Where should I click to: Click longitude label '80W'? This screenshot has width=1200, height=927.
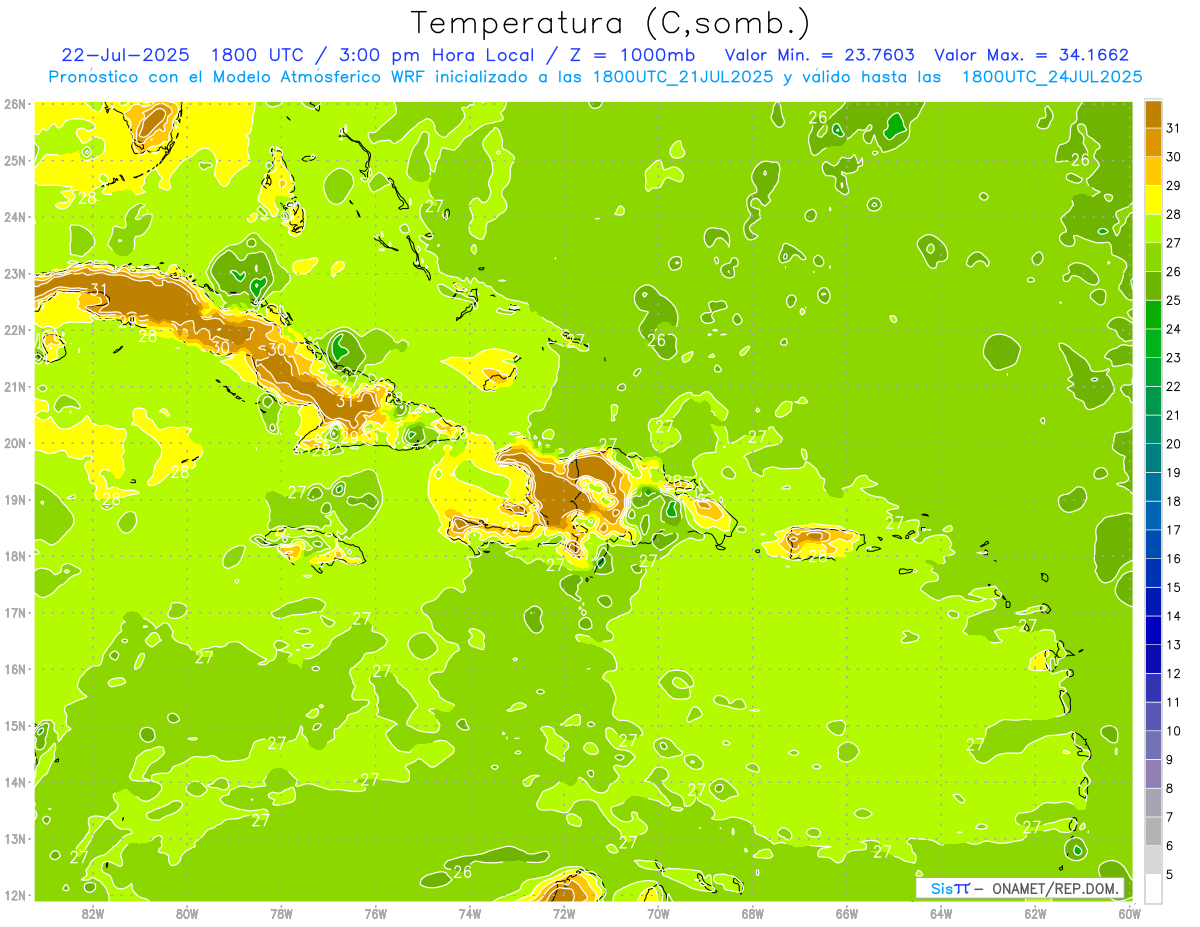coord(187,914)
